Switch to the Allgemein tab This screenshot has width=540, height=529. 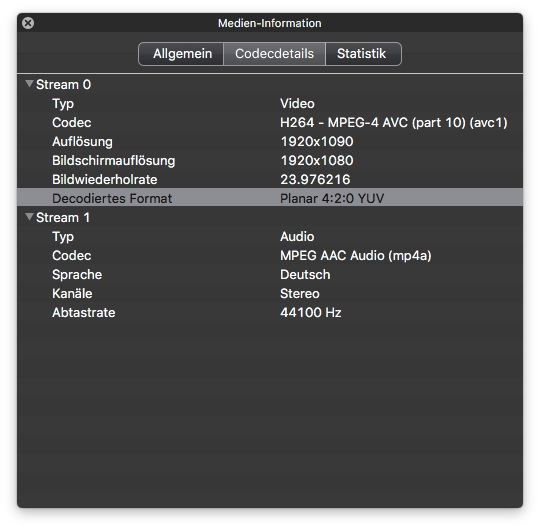click(x=181, y=54)
